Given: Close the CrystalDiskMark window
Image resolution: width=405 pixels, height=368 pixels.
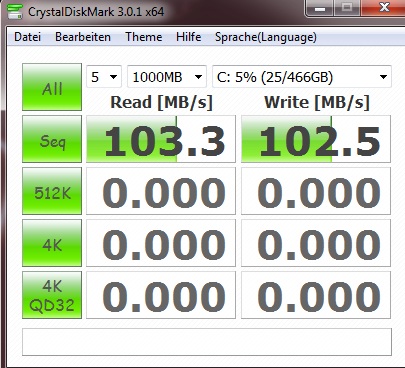Looking at the screenshot, I should 383,7.
